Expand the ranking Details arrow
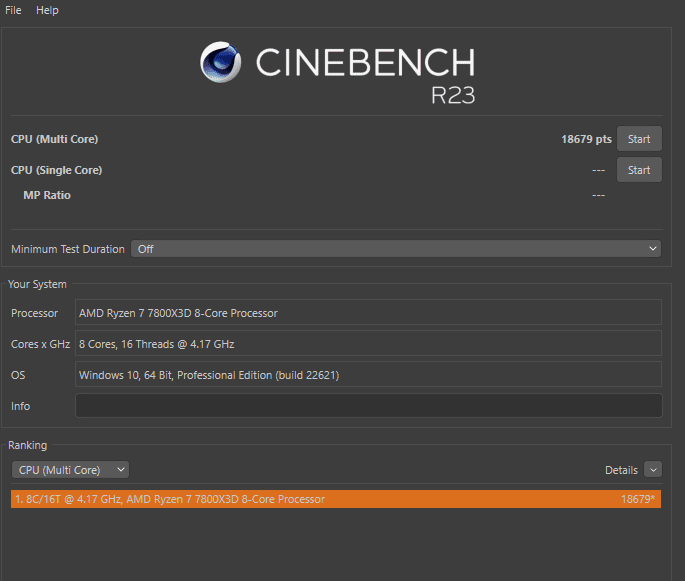The height and width of the screenshot is (581, 685). click(x=653, y=470)
